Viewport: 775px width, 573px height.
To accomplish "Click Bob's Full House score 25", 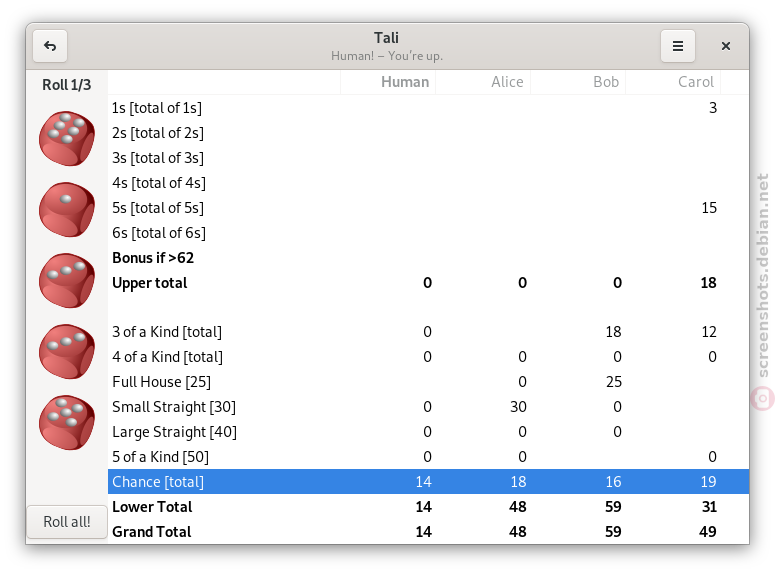I will (614, 382).
